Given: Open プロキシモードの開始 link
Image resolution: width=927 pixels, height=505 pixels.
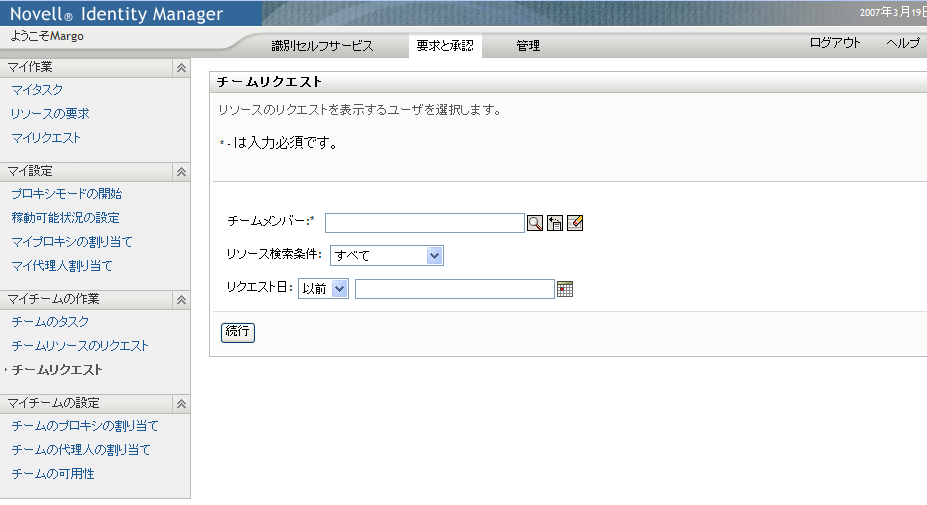Looking at the screenshot, I should (67, 194).
